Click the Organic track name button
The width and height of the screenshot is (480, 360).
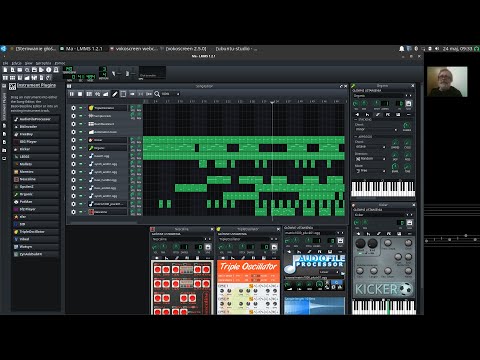(x=107, y=148)
